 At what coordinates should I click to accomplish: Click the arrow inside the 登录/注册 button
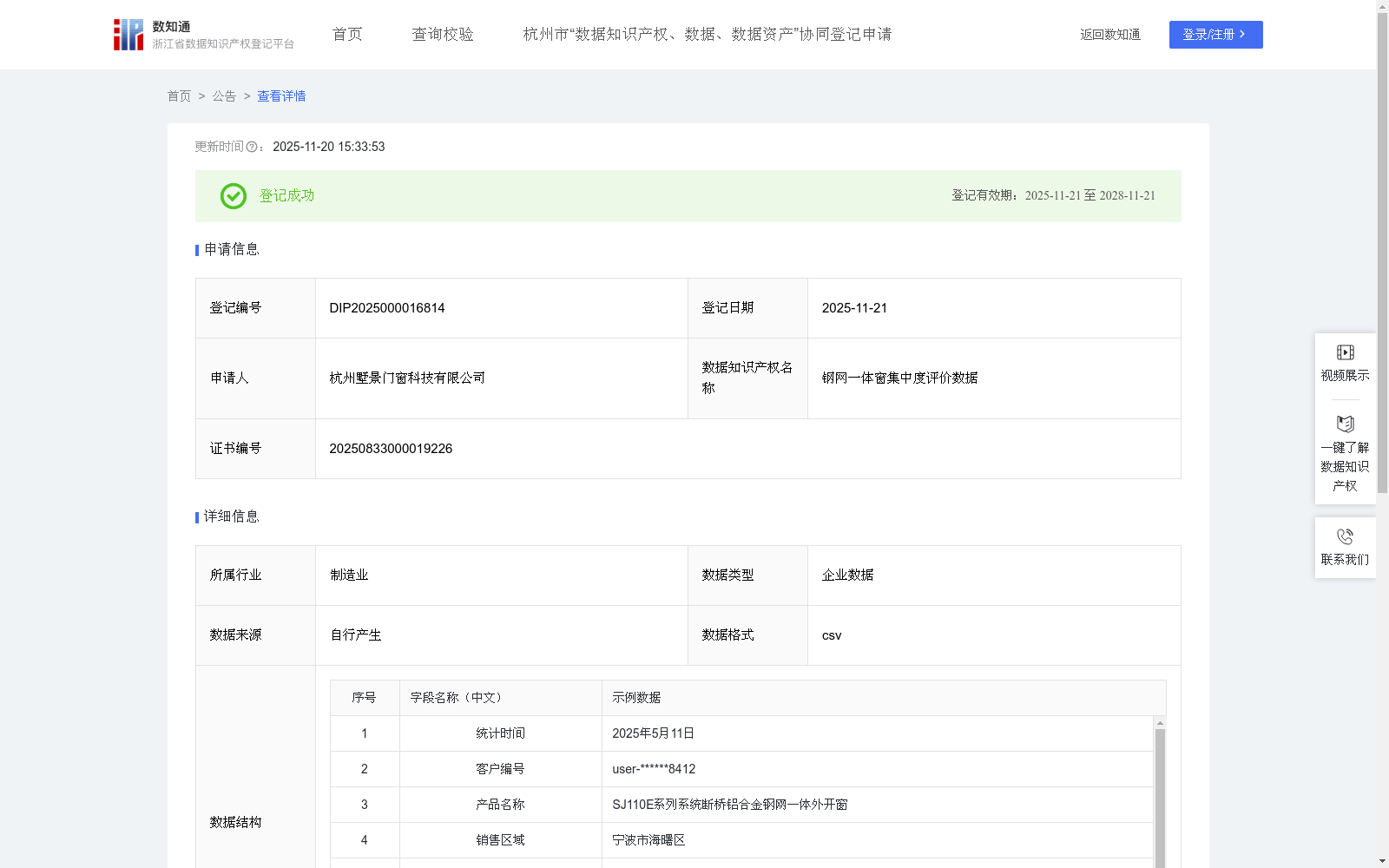coord(1241,35)
